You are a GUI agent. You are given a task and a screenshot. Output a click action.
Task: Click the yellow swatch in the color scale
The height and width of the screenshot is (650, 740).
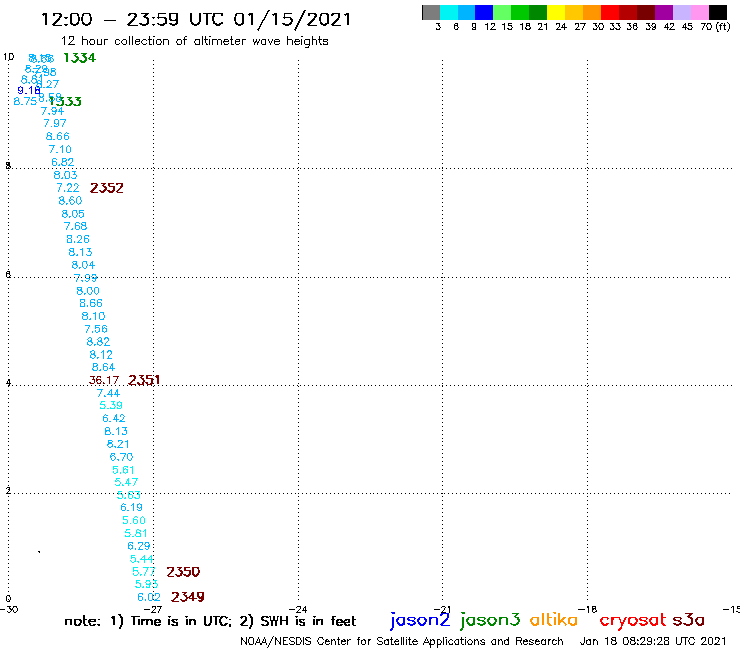[556, 12]
